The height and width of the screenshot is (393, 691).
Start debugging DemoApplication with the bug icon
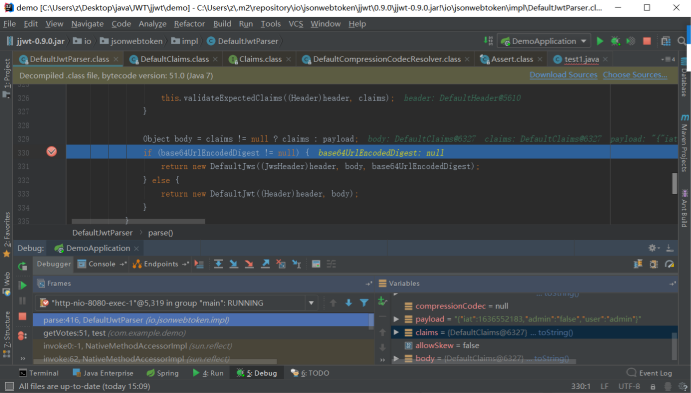click(x=615, y=41)
